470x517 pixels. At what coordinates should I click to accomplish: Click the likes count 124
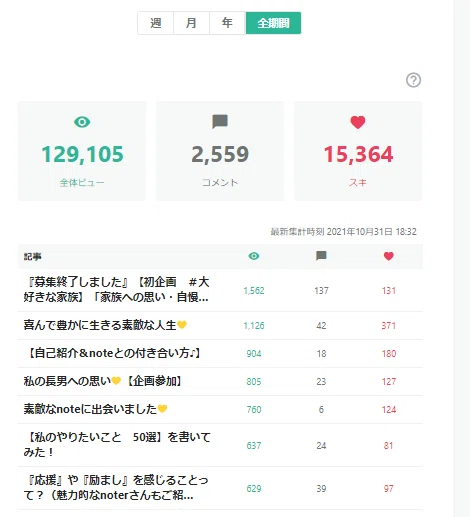pyautogui.click(x=389, y=410)
